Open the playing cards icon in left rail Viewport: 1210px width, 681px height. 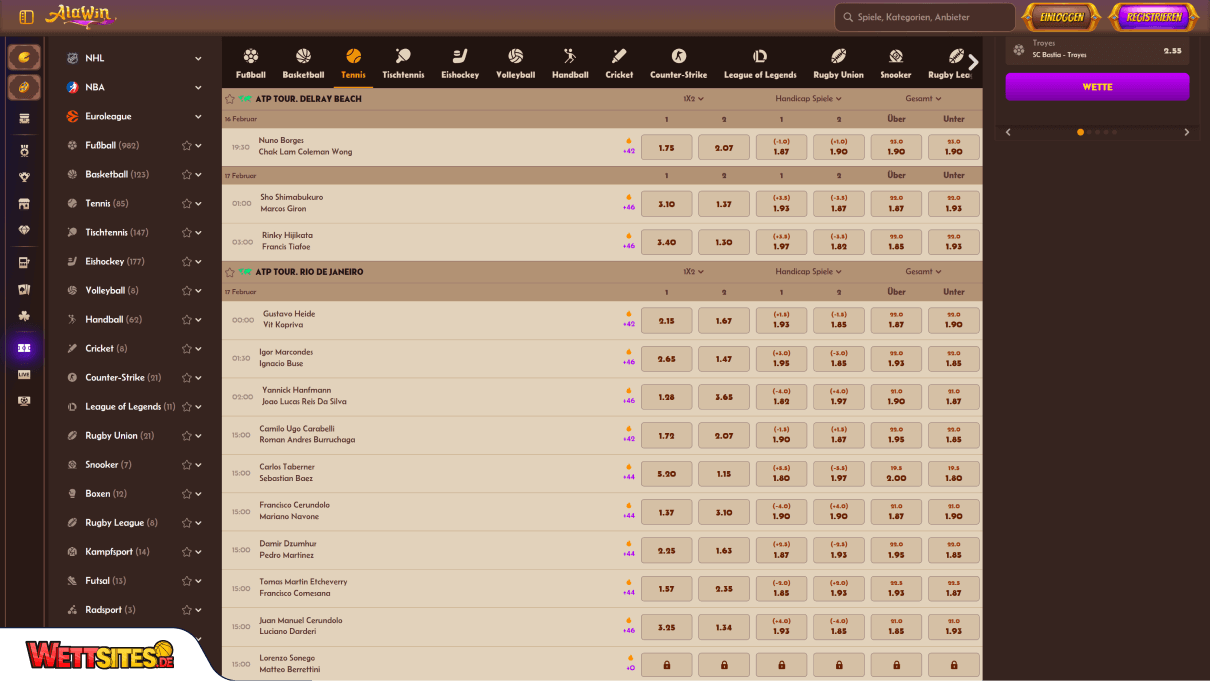point(24,289)
